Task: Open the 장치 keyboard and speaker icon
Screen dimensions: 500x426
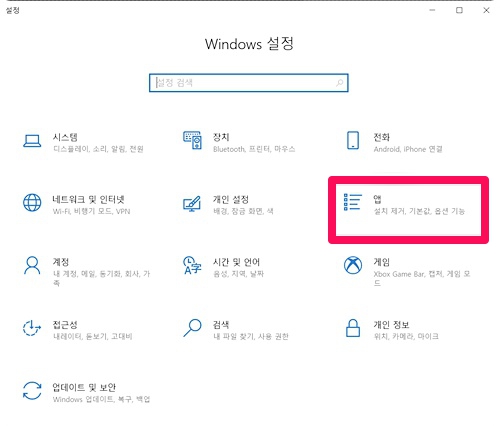Action: [x=192, y=140]
